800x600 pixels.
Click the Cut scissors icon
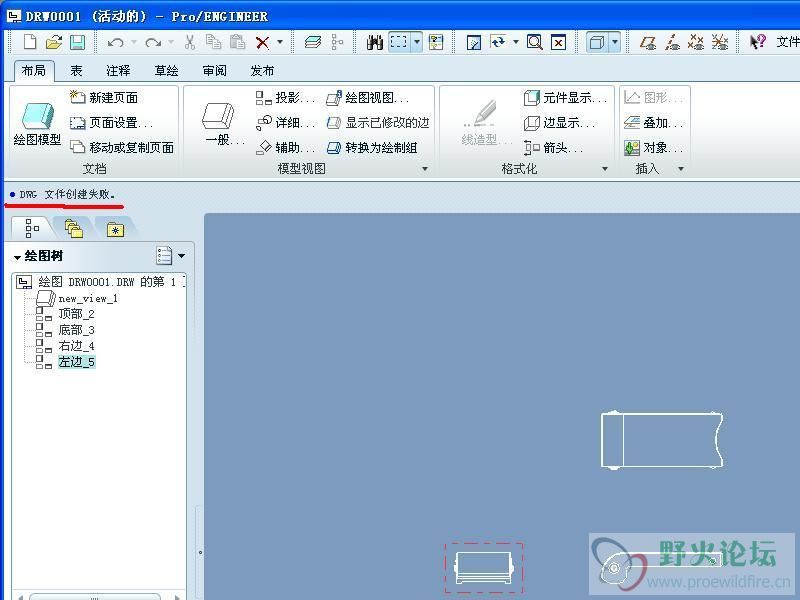click(x=190, y=42)
